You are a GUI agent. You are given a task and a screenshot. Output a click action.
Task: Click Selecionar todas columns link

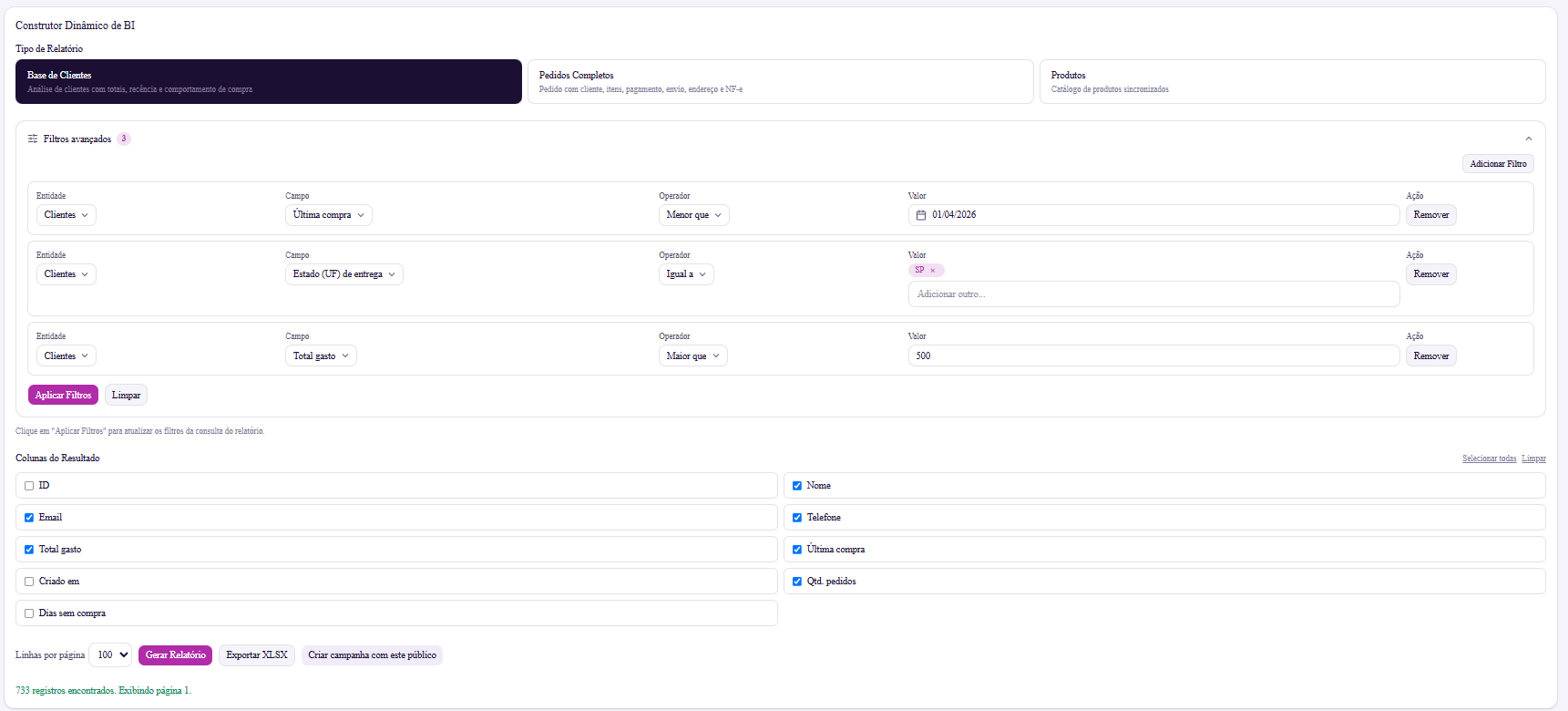click(x=1489, y=459)
